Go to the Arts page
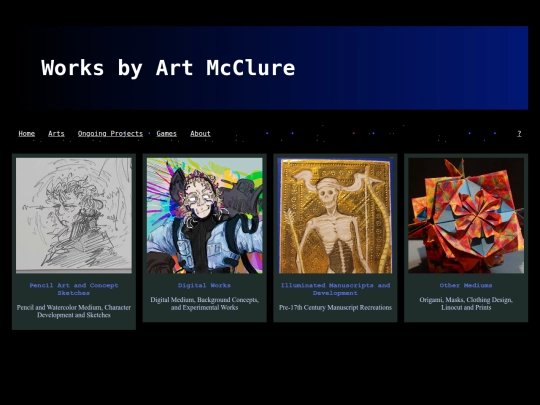 click(56, 133)
